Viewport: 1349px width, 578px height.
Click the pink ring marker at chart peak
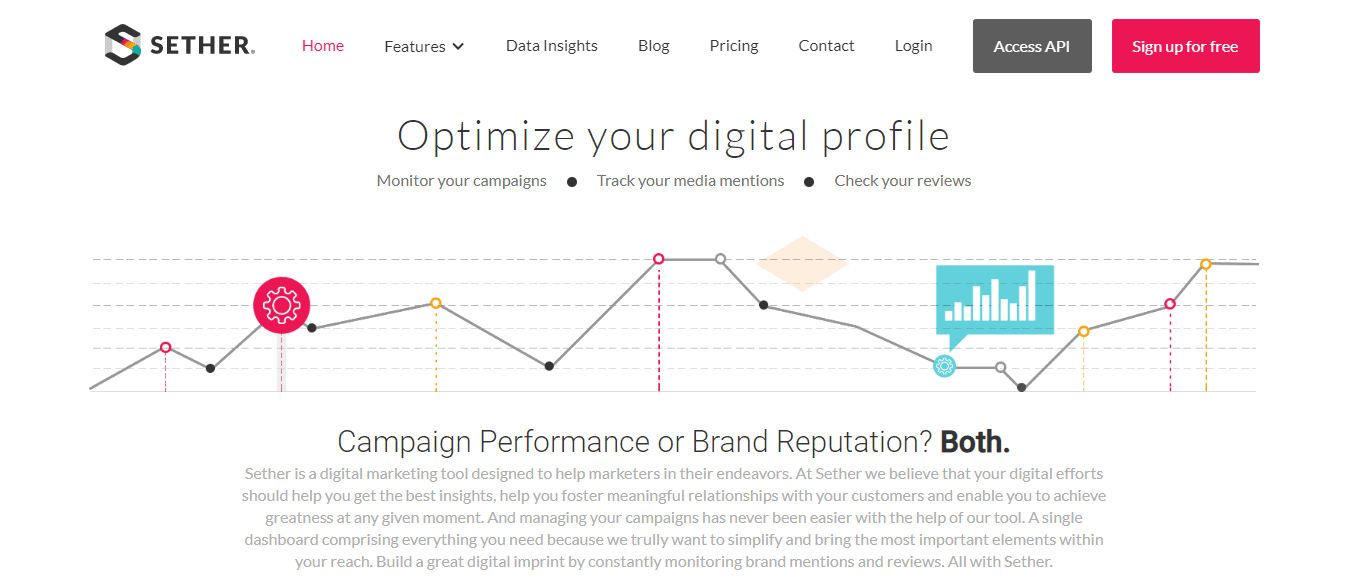coord(658,259)
